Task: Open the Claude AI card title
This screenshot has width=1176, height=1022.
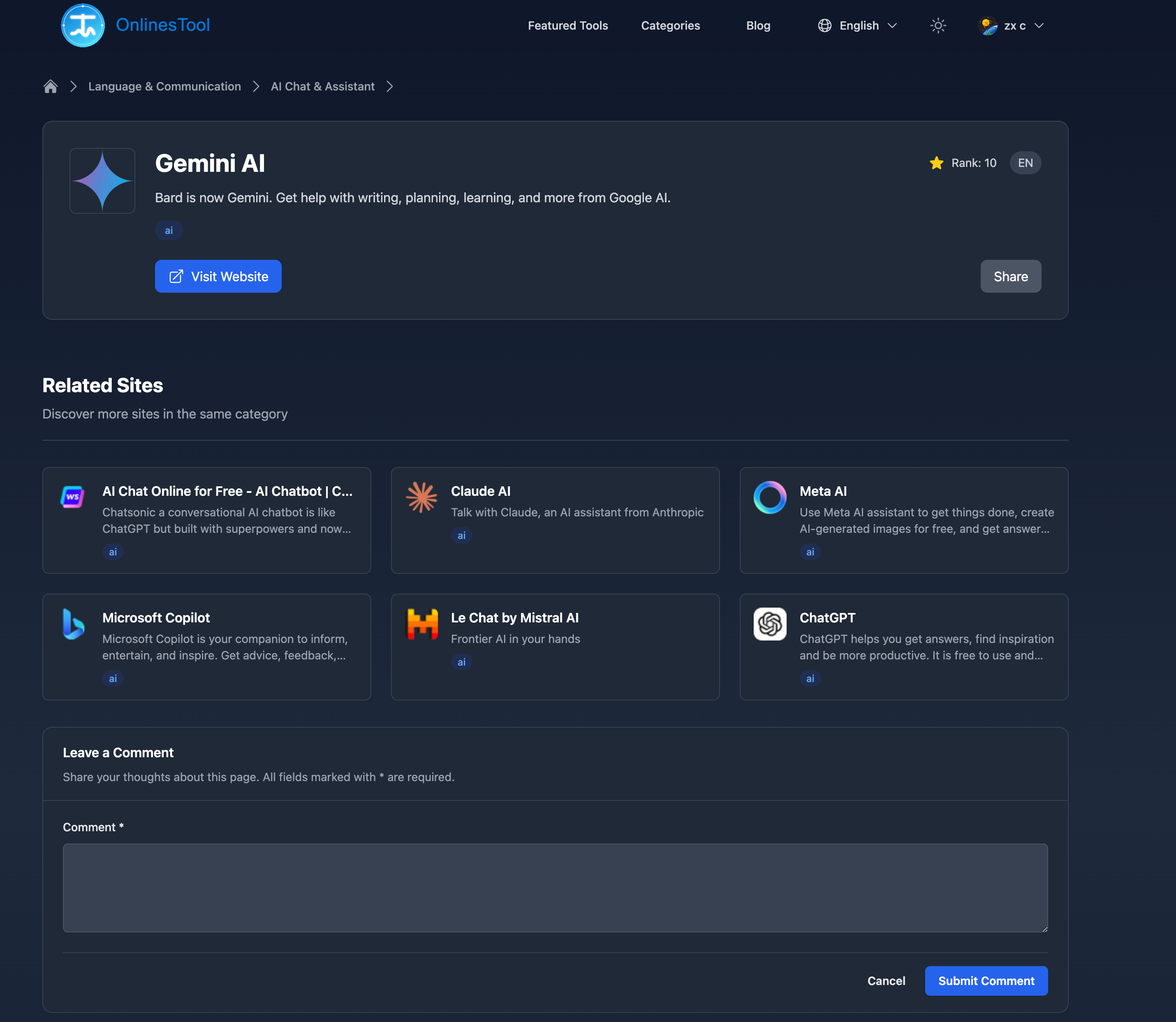Action: tap(480, 491)
